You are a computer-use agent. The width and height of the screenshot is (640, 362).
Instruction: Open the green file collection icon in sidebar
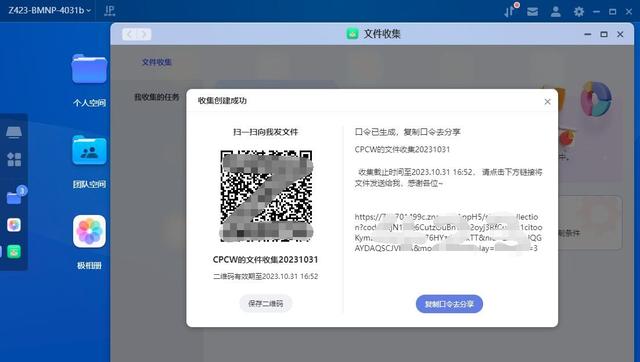[x=14, y=252]
